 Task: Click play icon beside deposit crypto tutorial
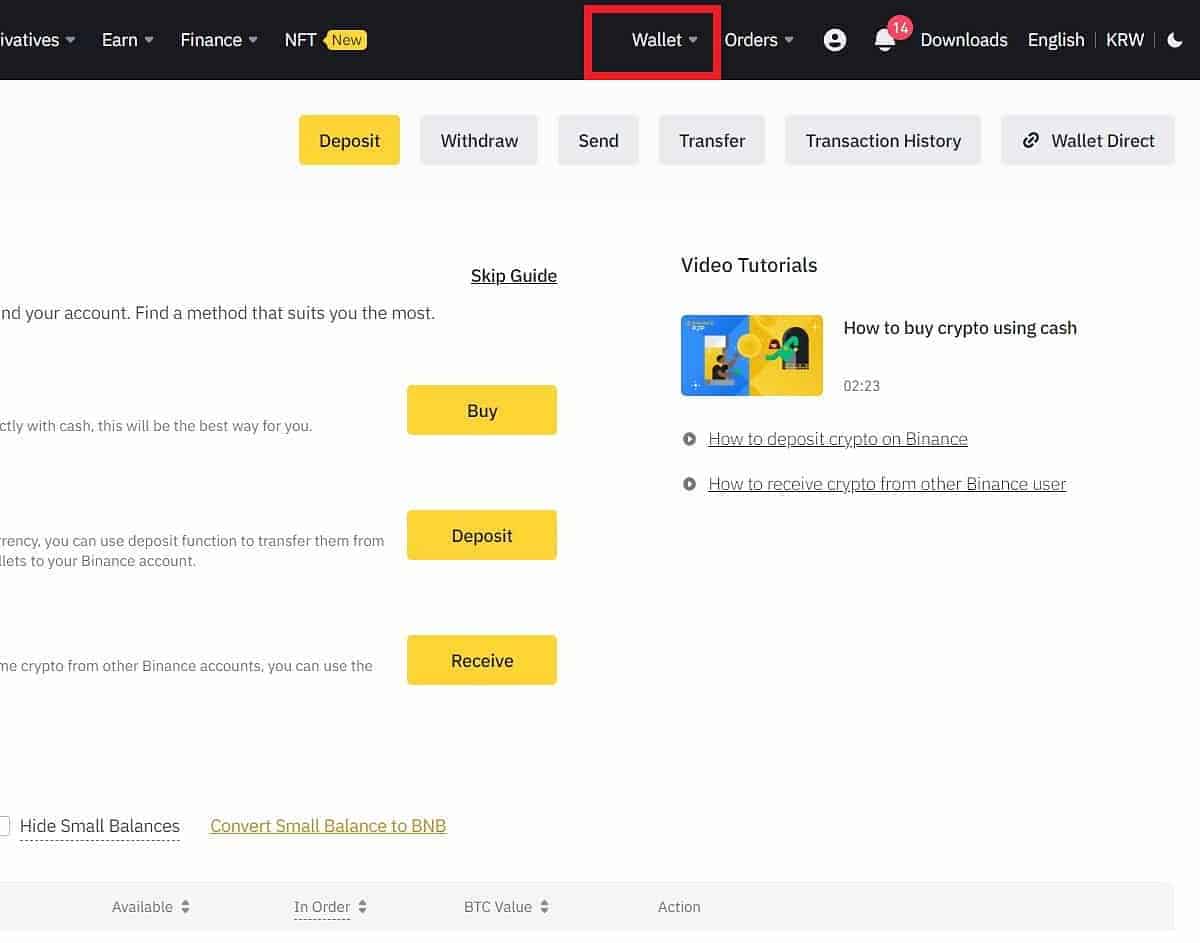[x=689, y=439]
